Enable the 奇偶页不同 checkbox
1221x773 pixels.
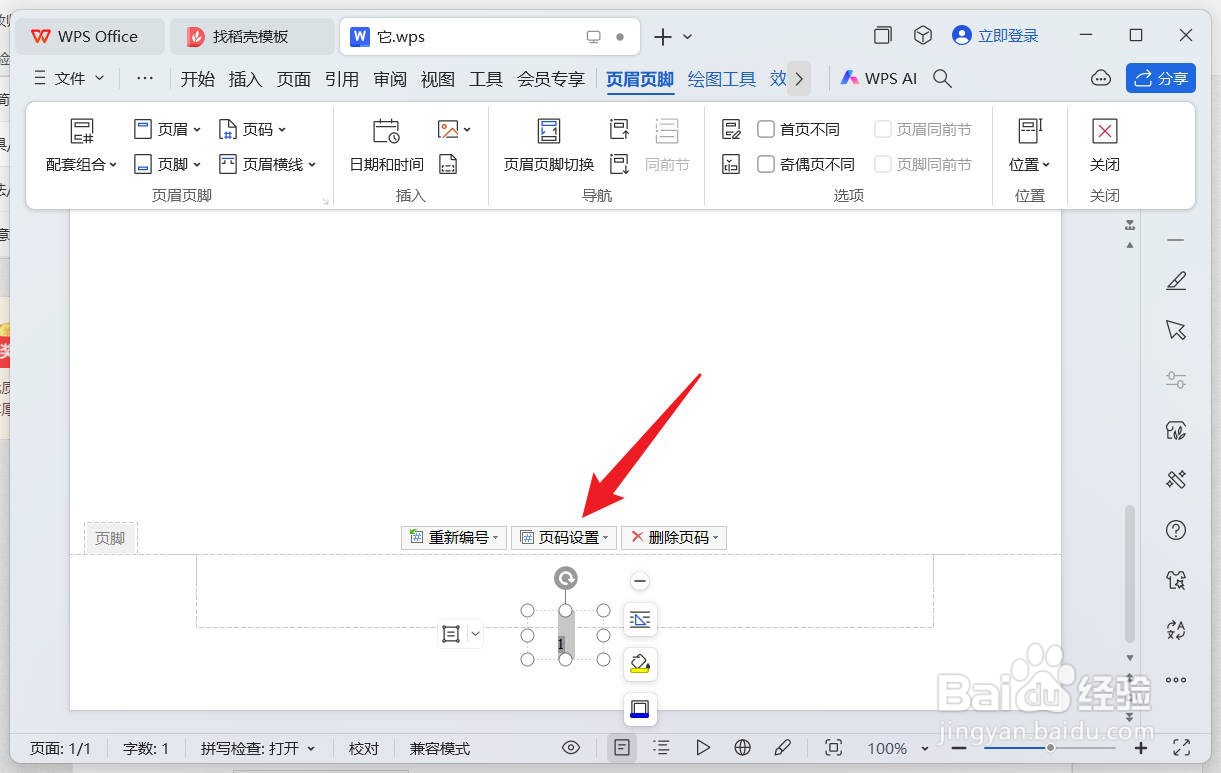click(766, 164)
